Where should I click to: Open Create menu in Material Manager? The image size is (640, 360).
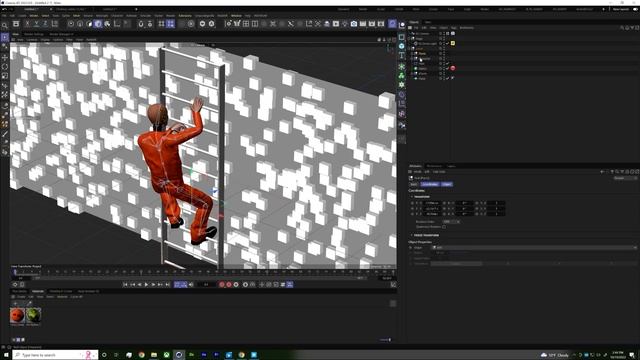(21, 297)
